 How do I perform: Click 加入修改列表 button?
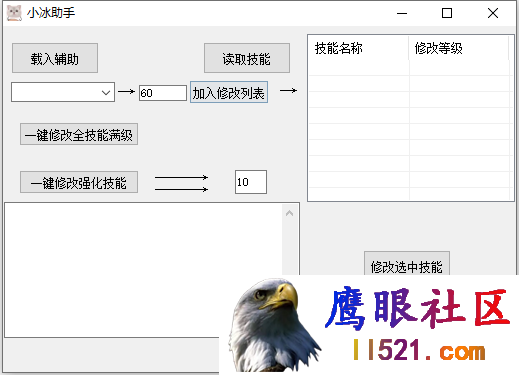point(229,92)
